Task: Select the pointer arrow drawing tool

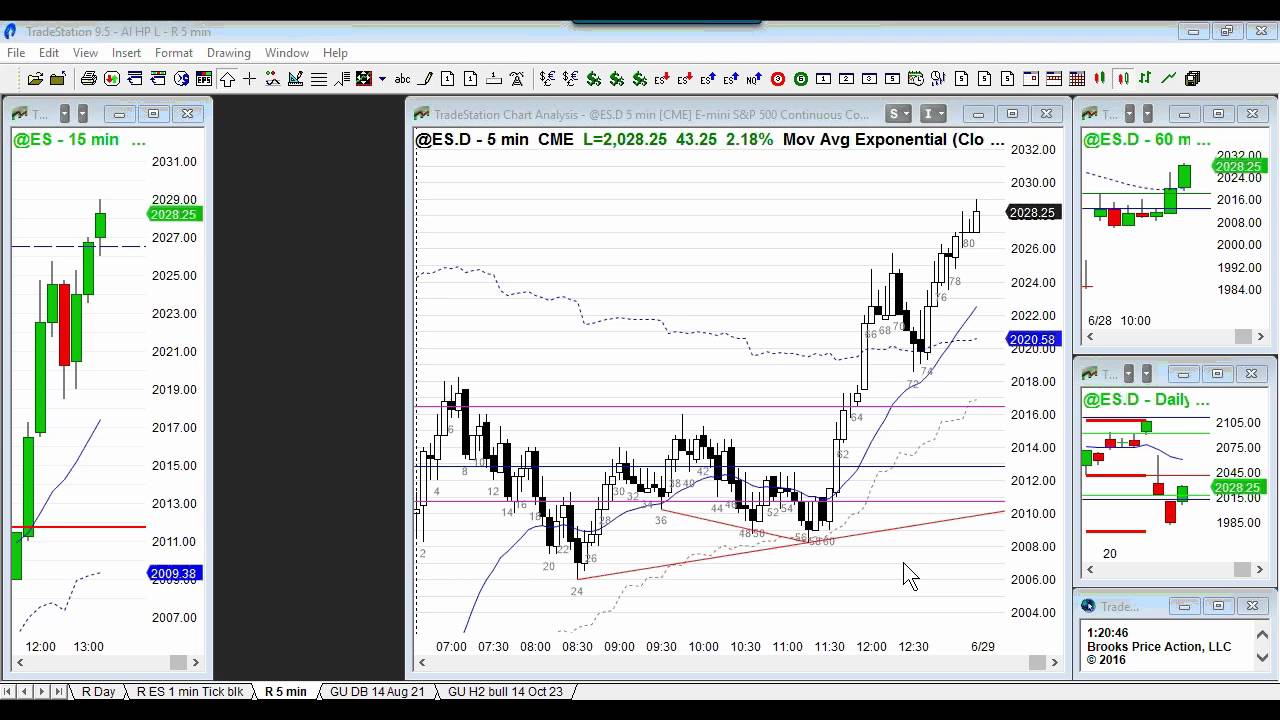Action: tap(227, 79)
